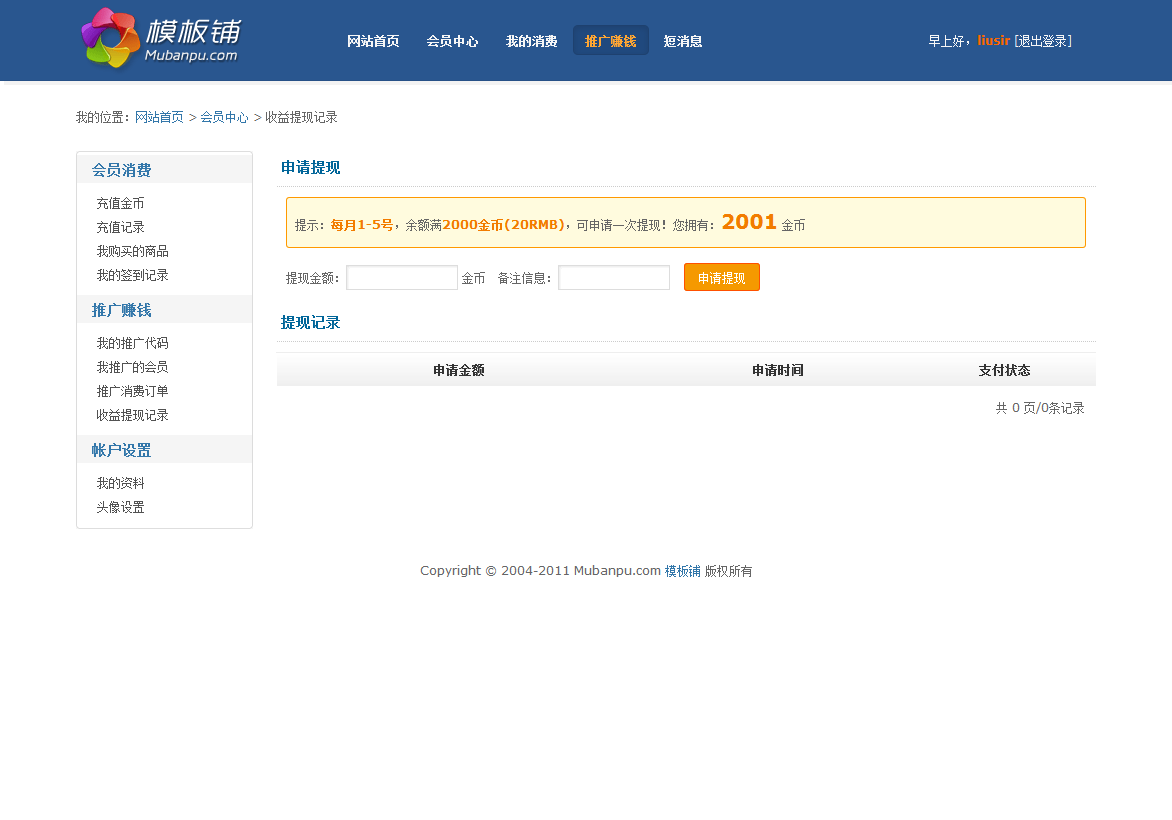The image size is (1172, 820).
Task: Go to 我的消费 in the top navigation
Action: tap(531, 41)
